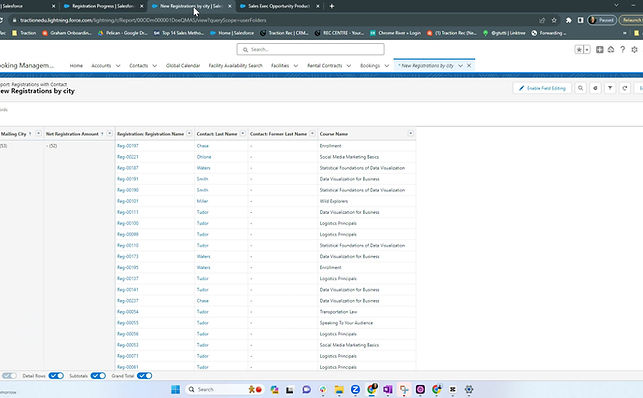Screen dimensions: 643x398
Task: Open Chrome side panel icon
Action: pos(580,20)
